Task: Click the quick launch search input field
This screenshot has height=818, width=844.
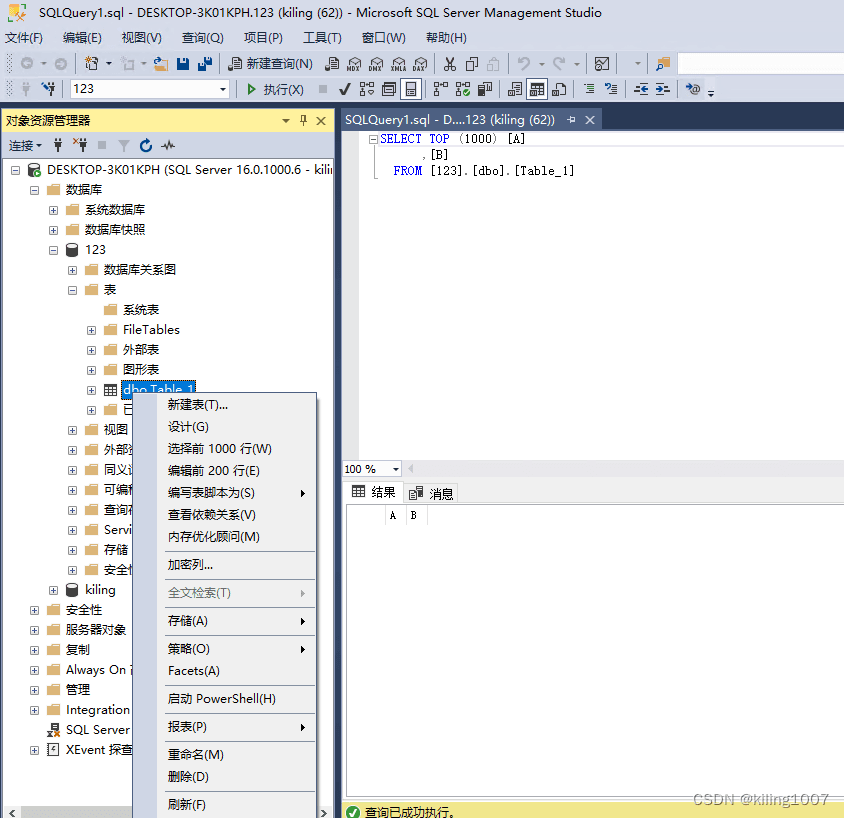Action: pyautogui.click(x=758, y=63)
